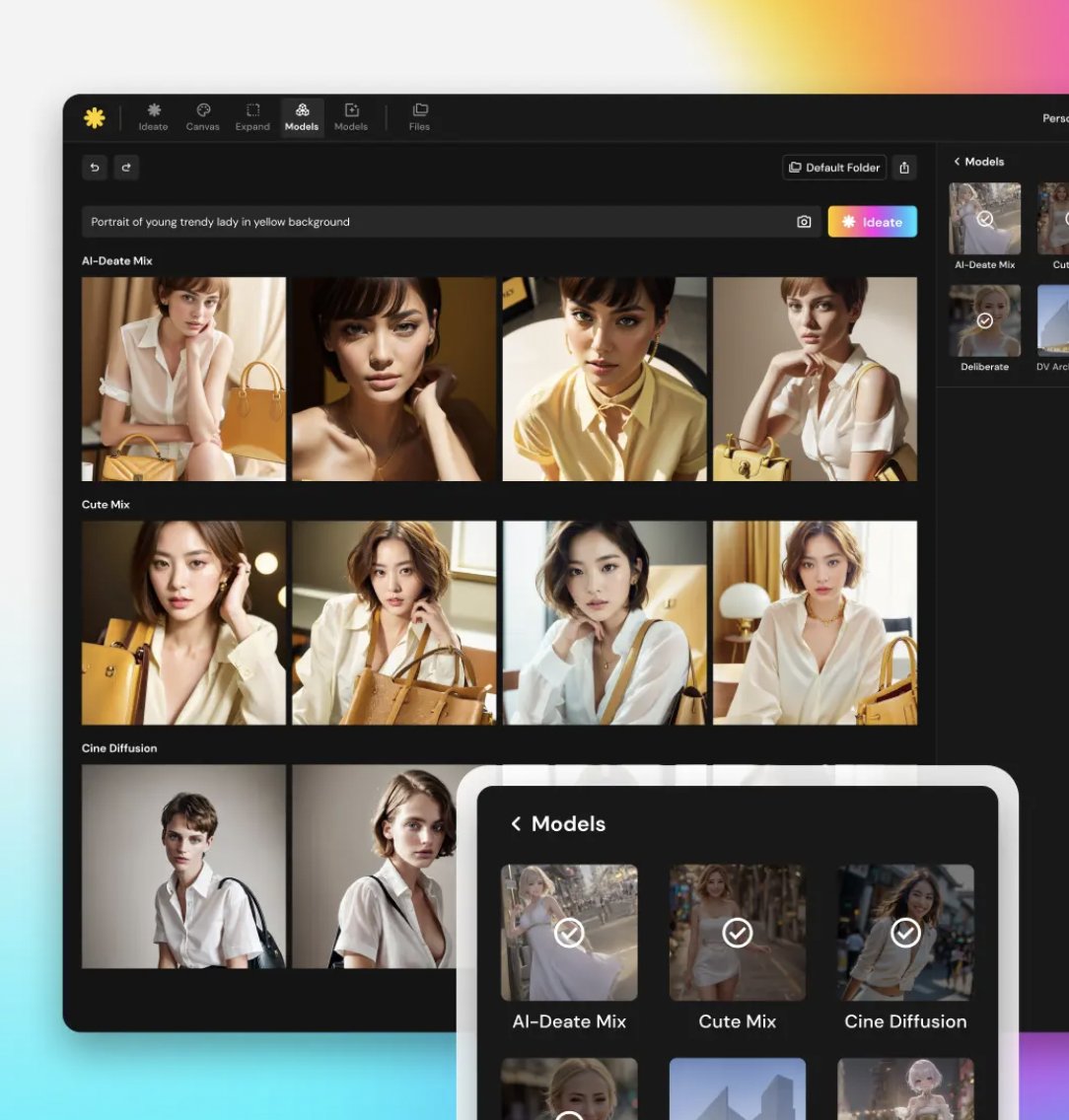Open the Default Folder selector

(834, 168)
